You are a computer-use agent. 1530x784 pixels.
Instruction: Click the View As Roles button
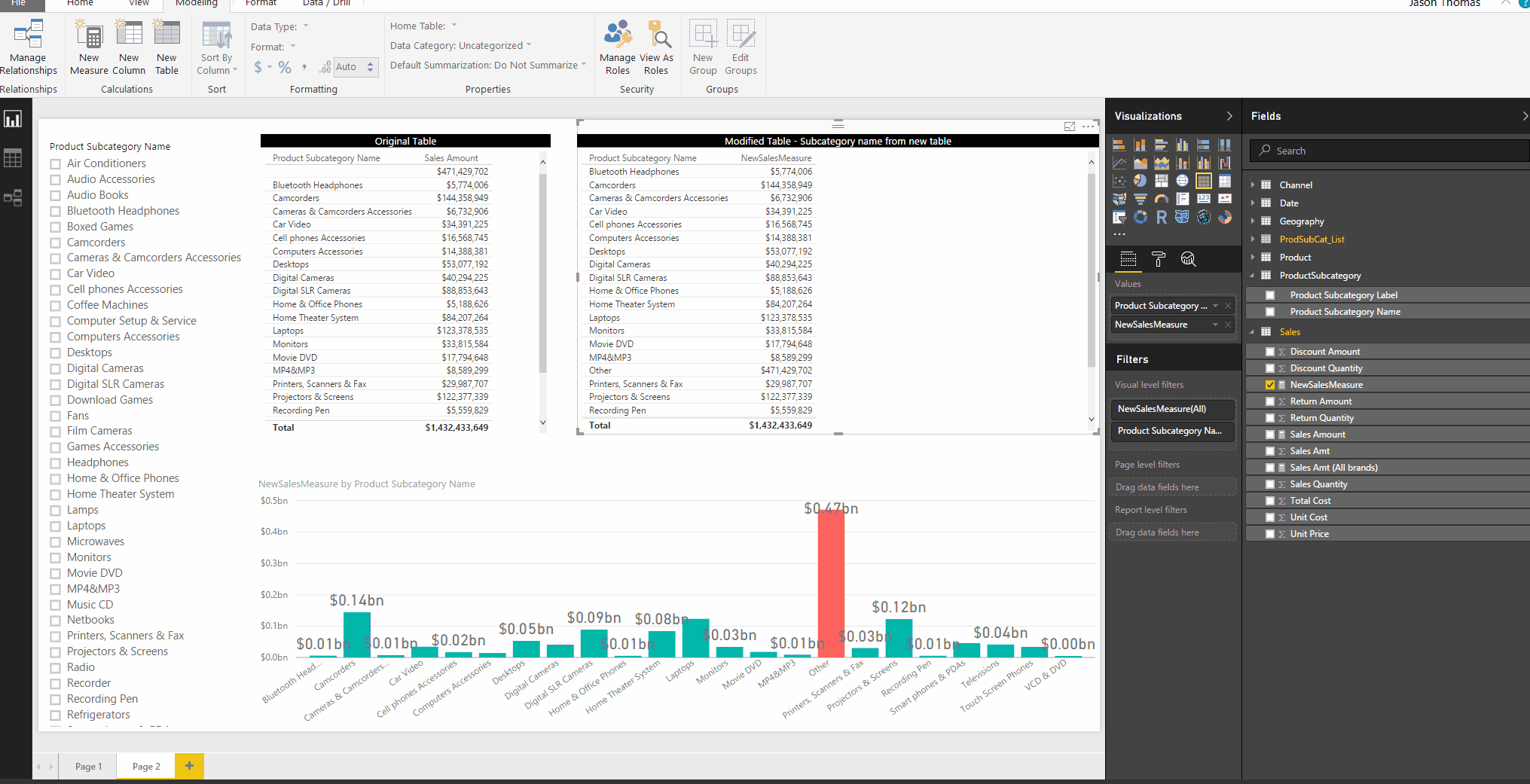(656, 48)
